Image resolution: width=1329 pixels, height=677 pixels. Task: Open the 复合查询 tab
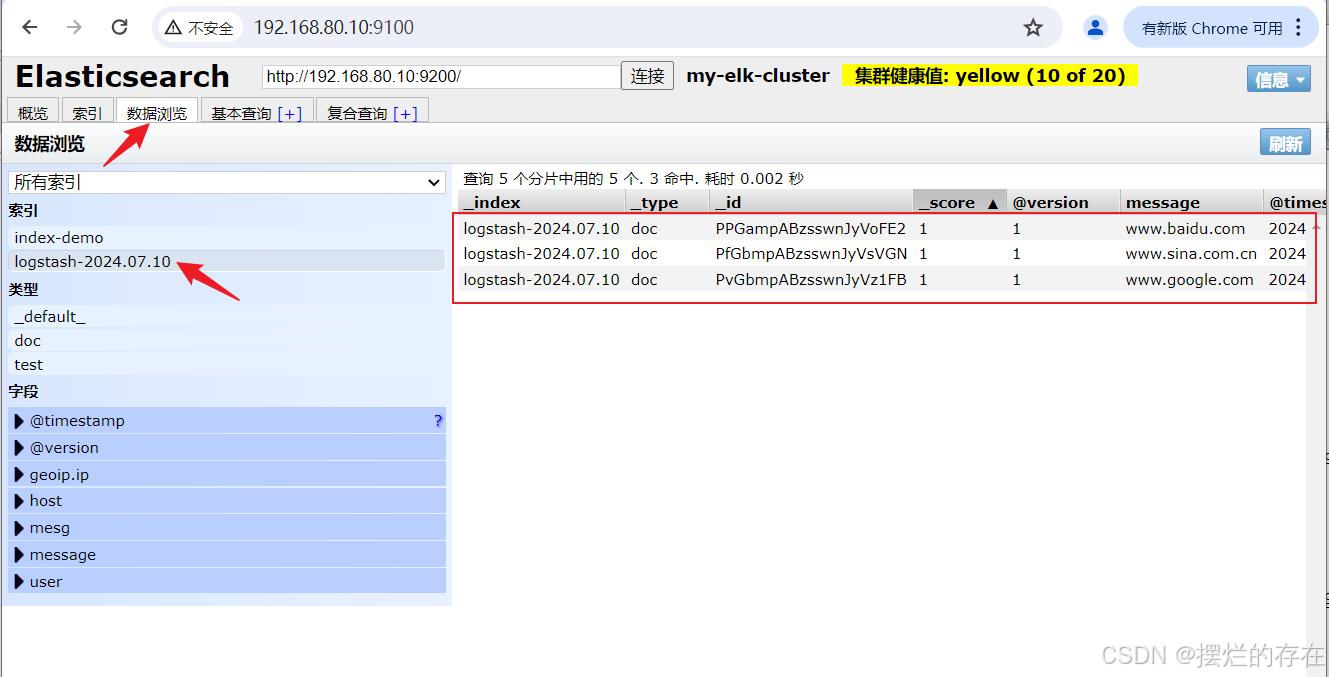point(357,114)
